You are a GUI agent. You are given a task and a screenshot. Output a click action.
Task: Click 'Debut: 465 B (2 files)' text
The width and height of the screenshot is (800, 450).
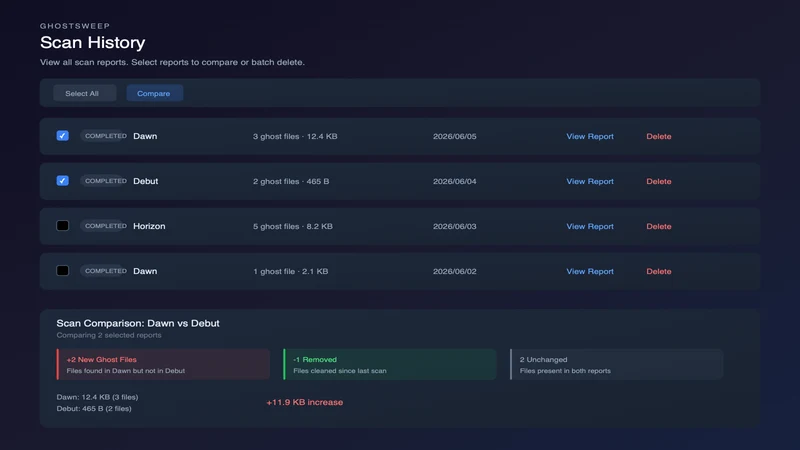(x=94, y=408)
